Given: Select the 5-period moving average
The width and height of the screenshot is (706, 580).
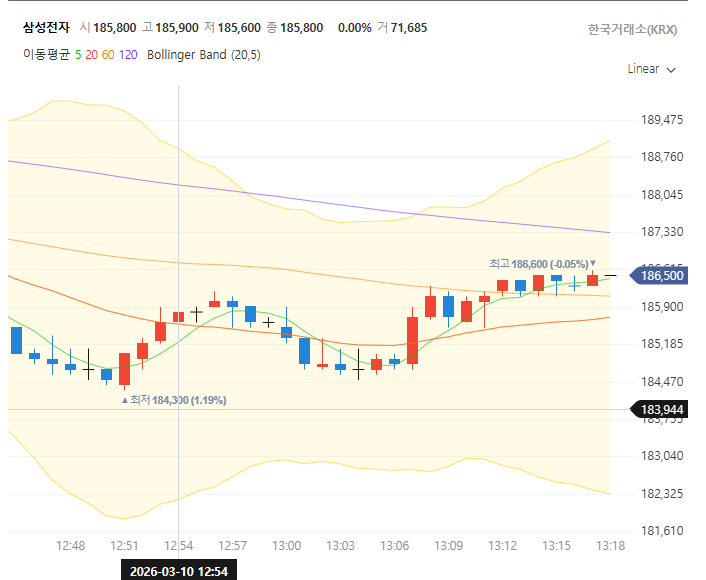Looking at the screenshot, I should tap(78, 55).
